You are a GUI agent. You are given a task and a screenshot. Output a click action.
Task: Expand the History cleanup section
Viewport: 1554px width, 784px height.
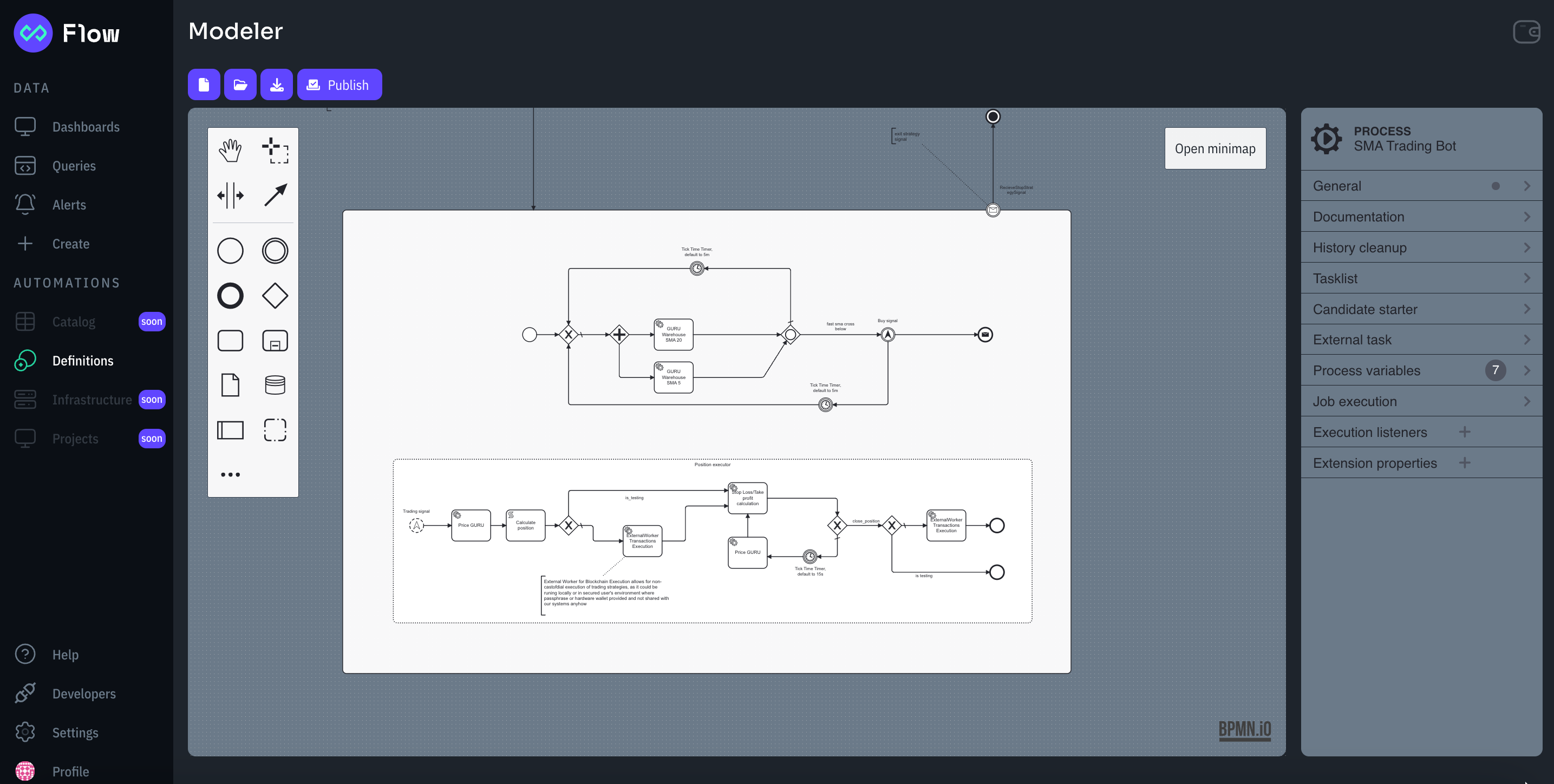coord(1421,247)
